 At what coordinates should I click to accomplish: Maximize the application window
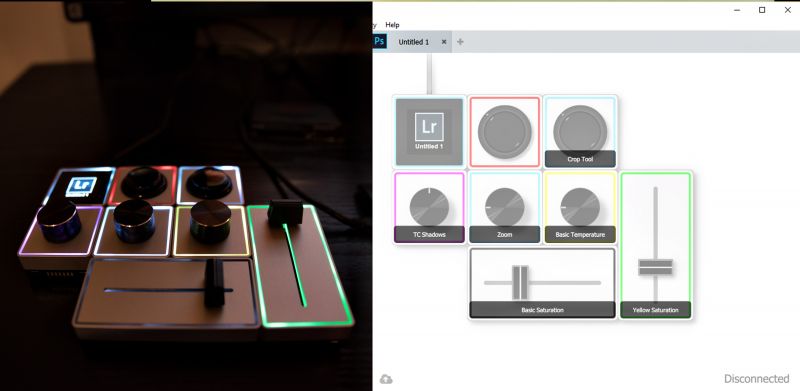click(762, 10)
